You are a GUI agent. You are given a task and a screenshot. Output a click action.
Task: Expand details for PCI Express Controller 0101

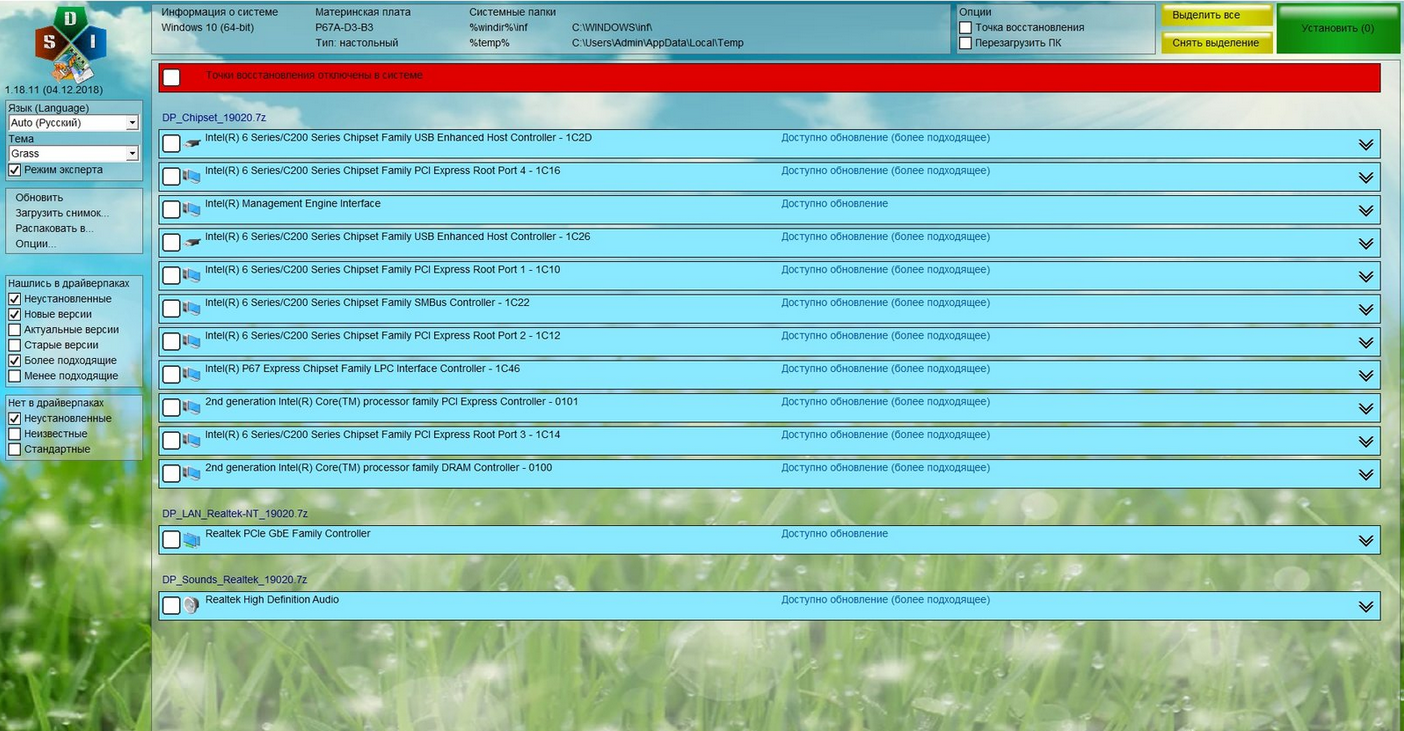click(1366, 409)
